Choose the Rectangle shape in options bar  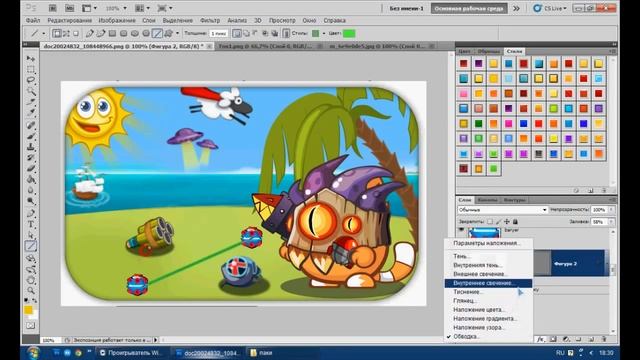pyautogui.click(x=112, y=33)
